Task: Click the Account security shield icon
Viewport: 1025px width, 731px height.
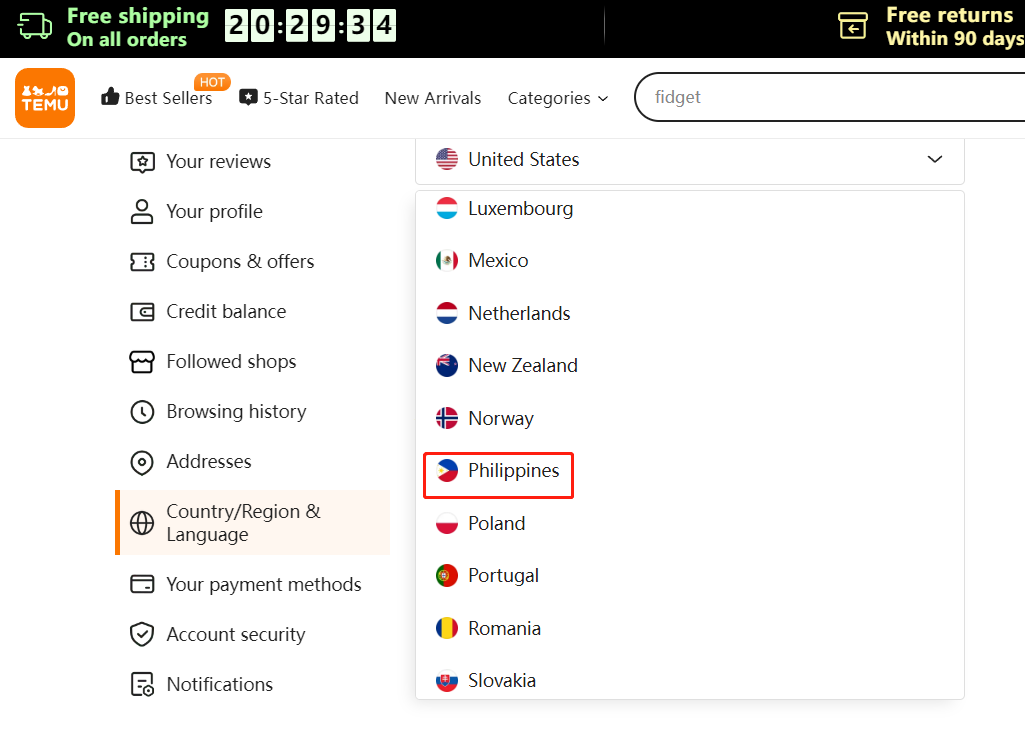Action: [142, 634]
